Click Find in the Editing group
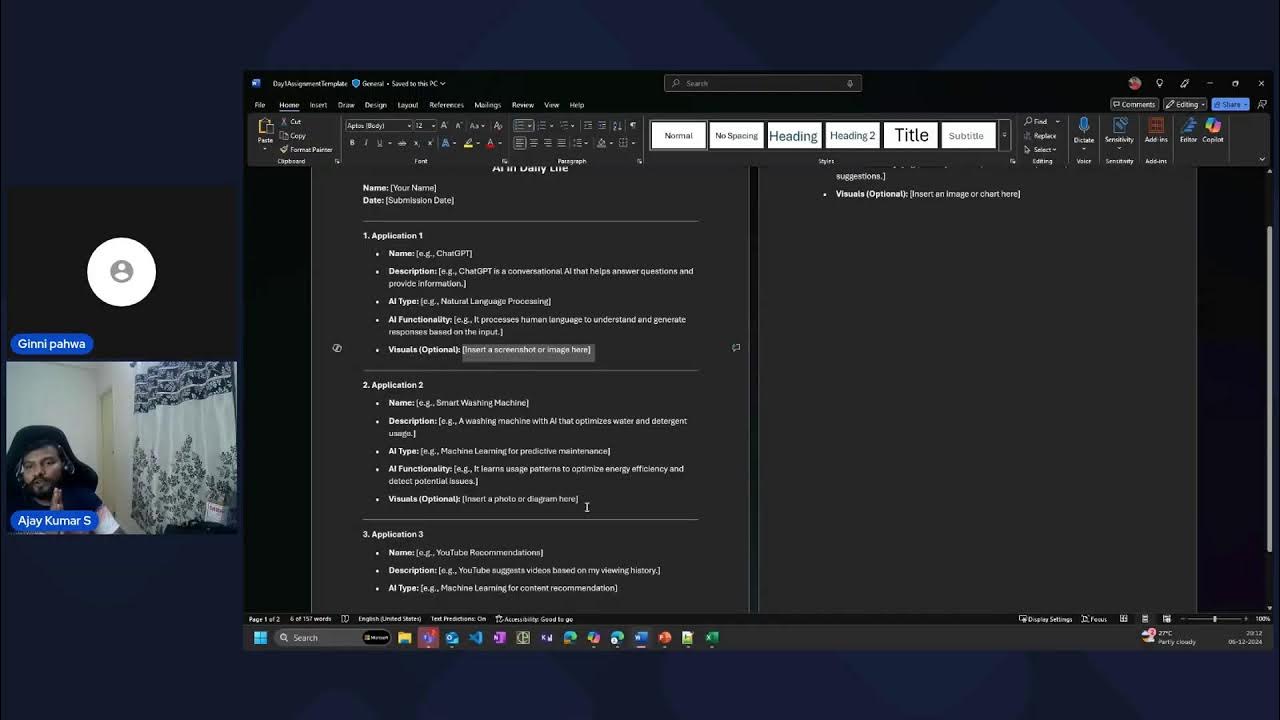The image size is (1280, 720). (1037, 122)
